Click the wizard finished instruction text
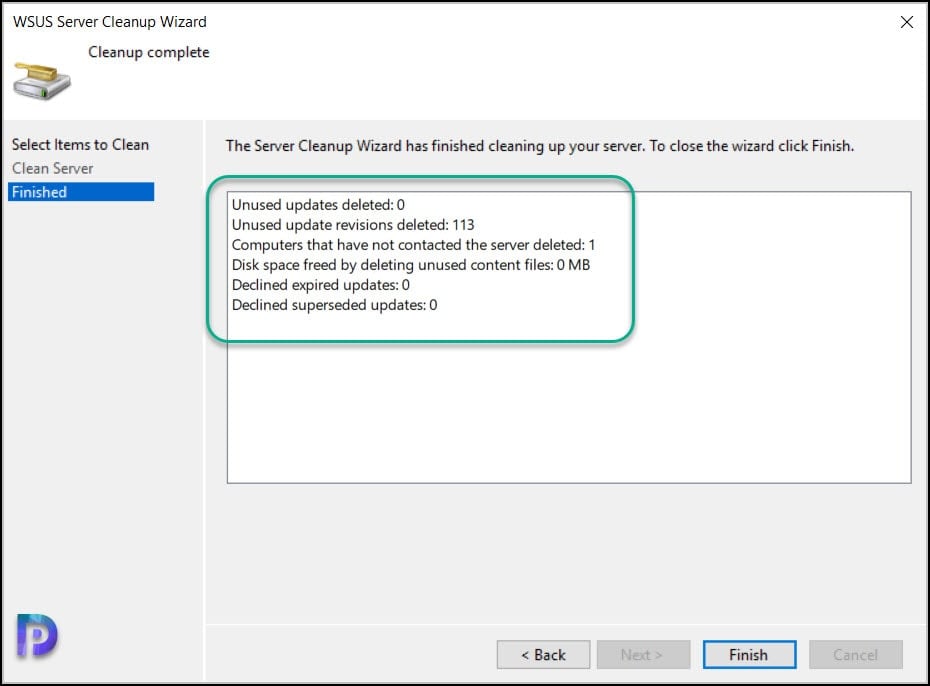 tap(540, 146)
